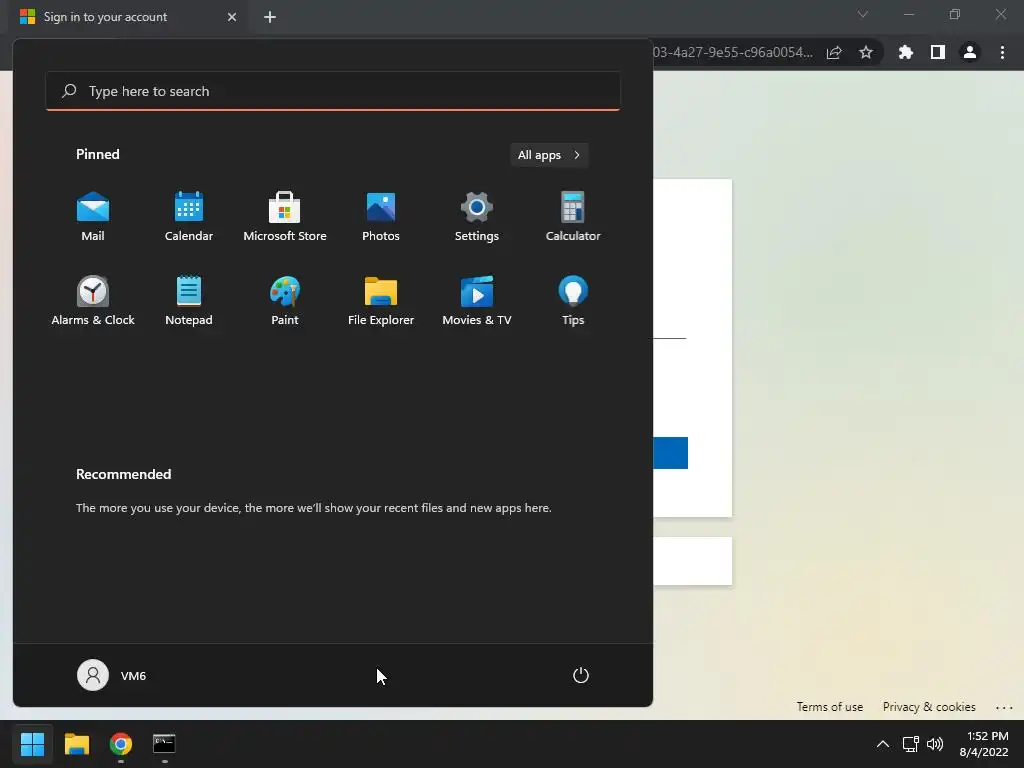The width and height of the screenshot is (1024, 768).
Task: Open network status in system tray
Action: tap(910, 744)
